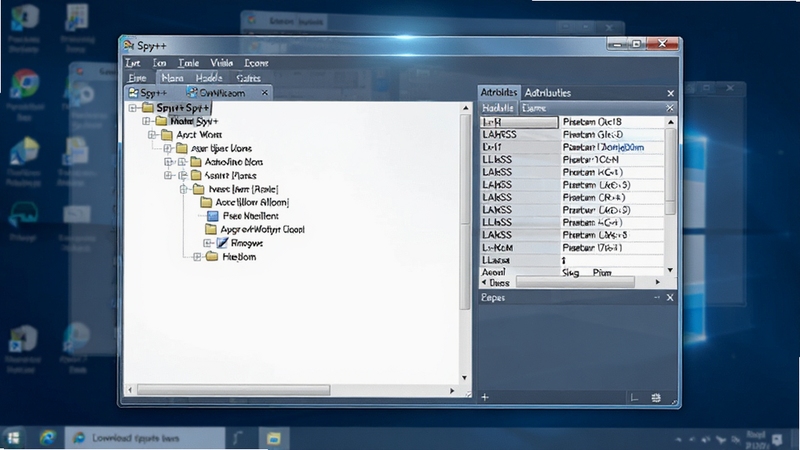Viewport: 800px width, 450px height.
Task: Click the folder icon of 'Aohofino Mon'
Action: (x=196, y=162)
